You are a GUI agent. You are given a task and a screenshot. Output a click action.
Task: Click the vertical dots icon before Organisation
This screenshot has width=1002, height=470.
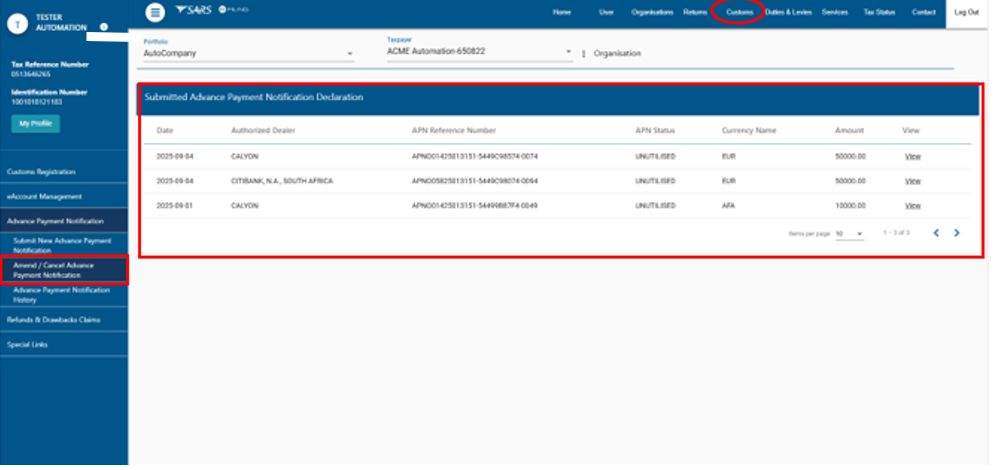(583, 53)
